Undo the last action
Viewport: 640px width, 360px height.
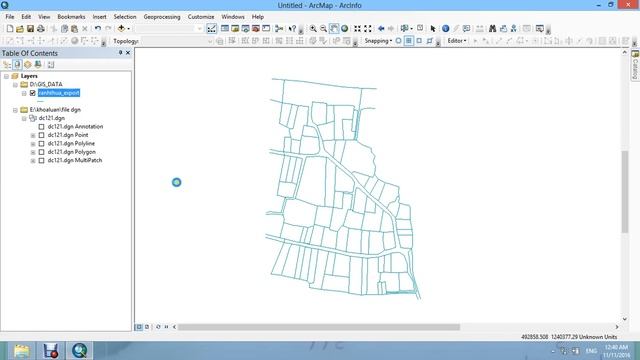click(98, 29)
